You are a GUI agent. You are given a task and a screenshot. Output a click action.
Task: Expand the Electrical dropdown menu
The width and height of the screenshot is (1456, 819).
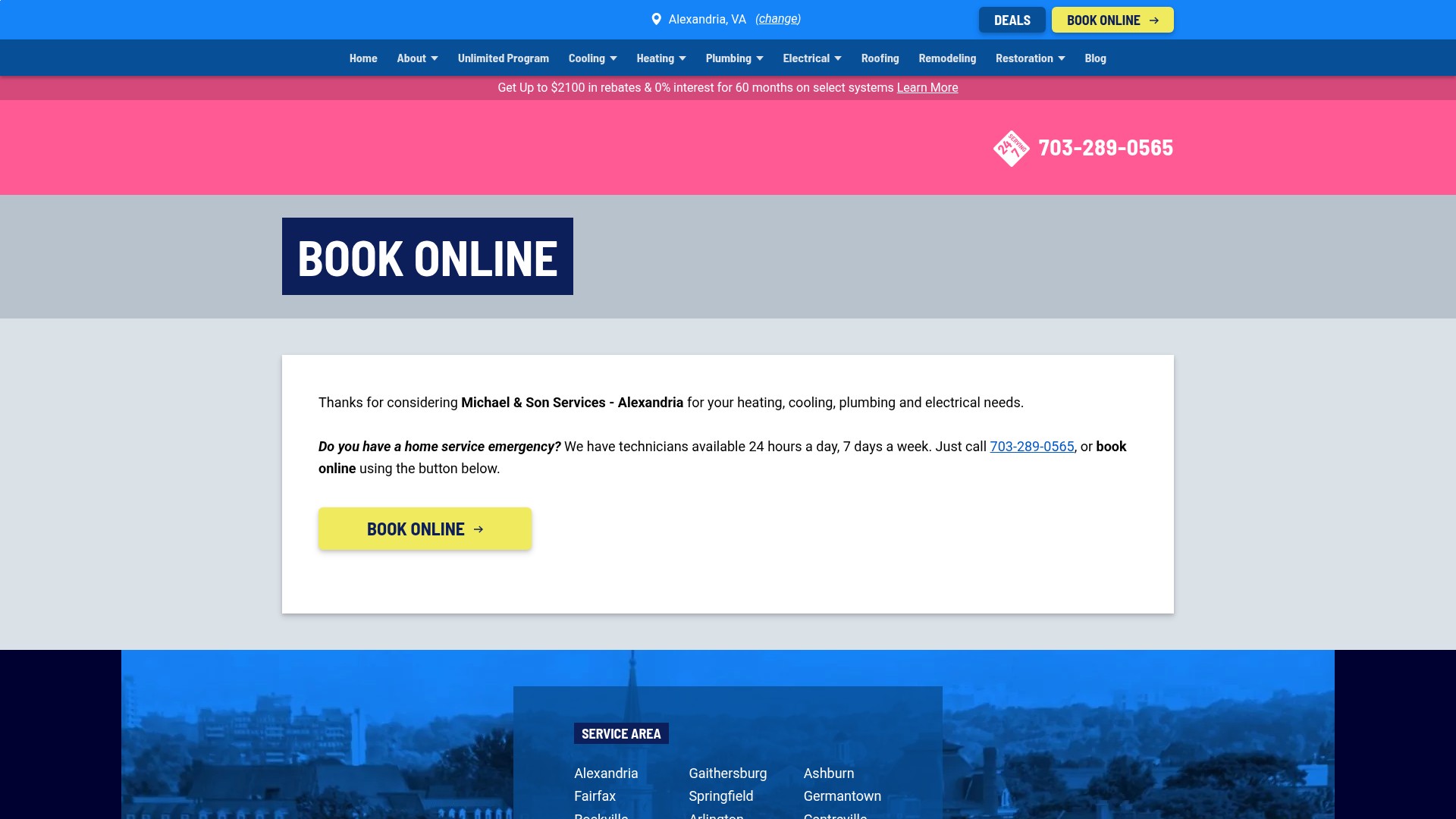pyautogui.click(x=812, y=58)
